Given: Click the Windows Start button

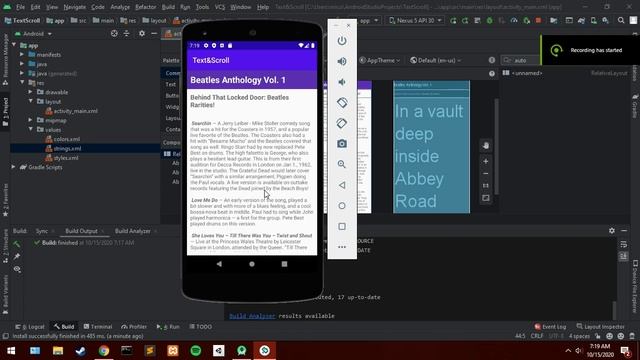Looking at the screenshot, I should click(11, 351).
